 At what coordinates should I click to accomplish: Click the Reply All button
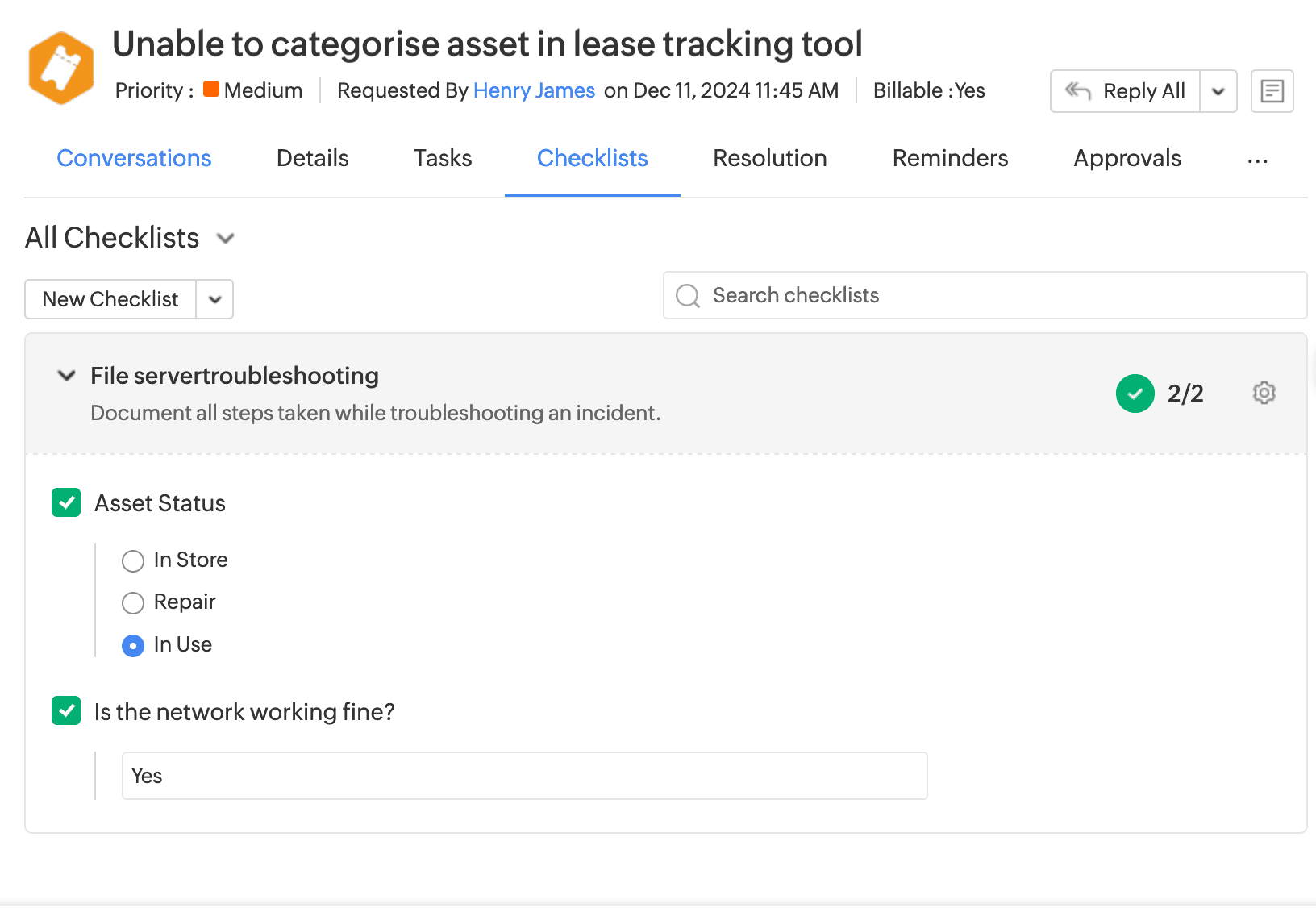[x=1126, y=91]
